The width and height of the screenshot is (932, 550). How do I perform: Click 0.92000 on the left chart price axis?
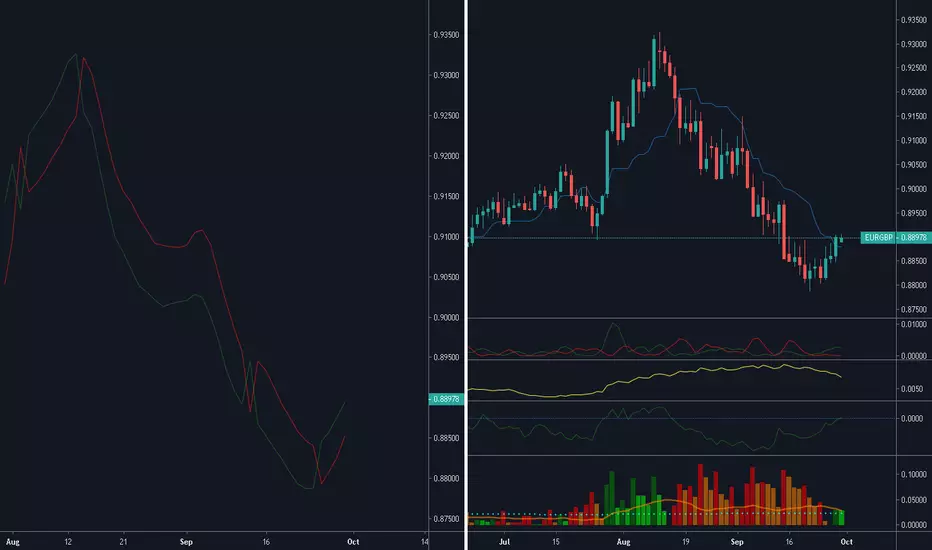(x=446, y=156)
